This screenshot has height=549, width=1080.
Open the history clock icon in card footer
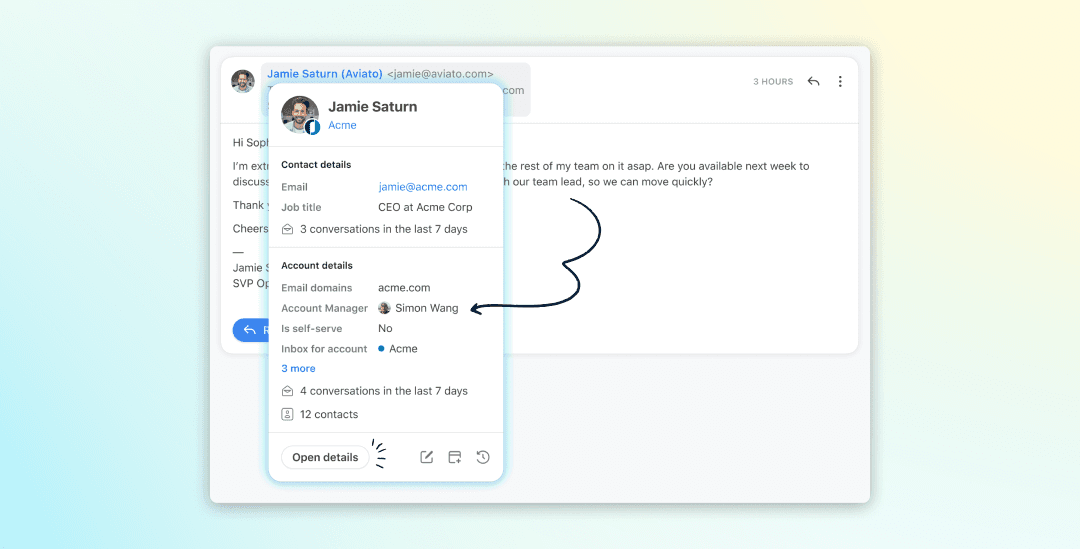tap(483, 457)
